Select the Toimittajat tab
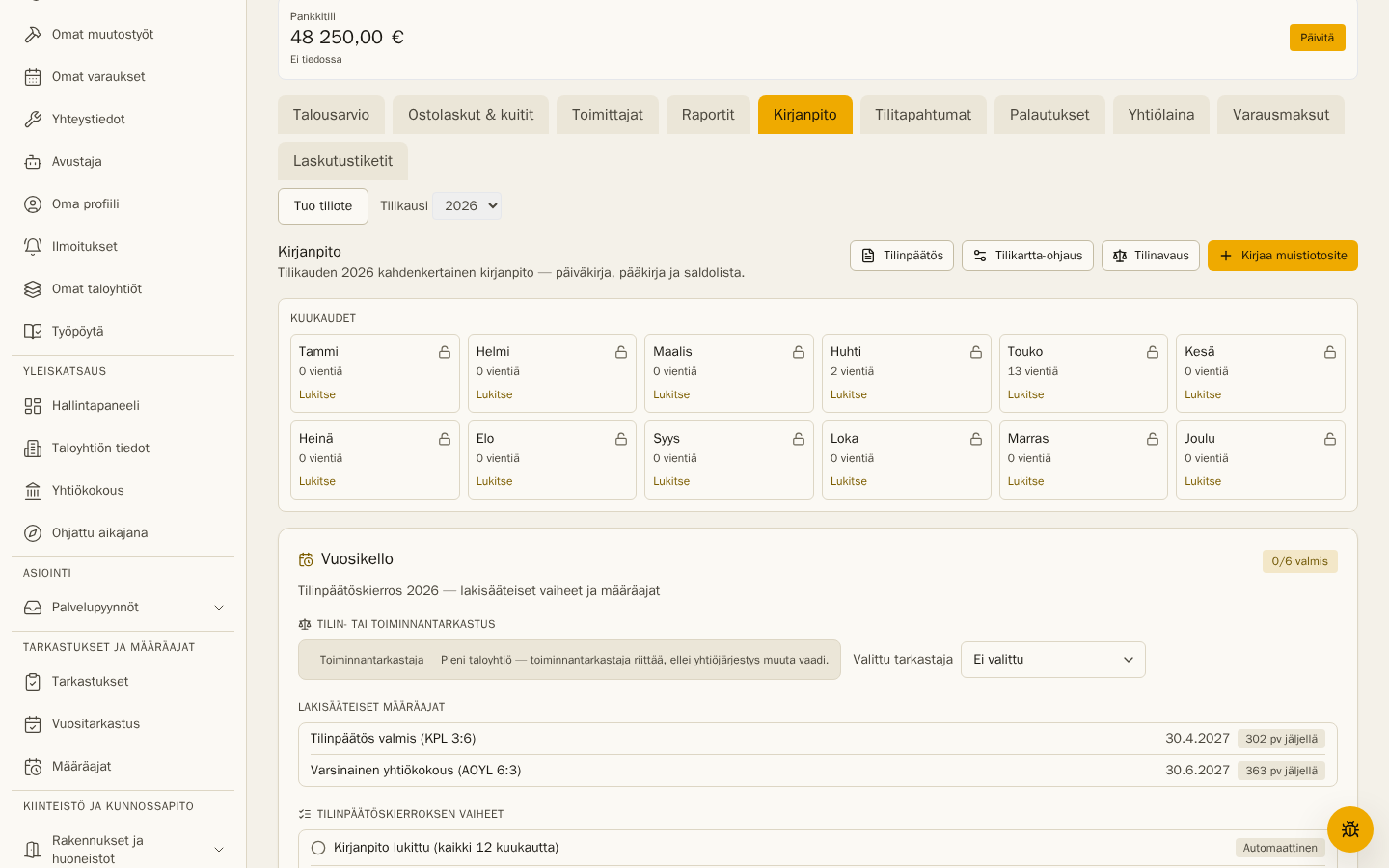The image size is (1389, 868). (608, 115)
